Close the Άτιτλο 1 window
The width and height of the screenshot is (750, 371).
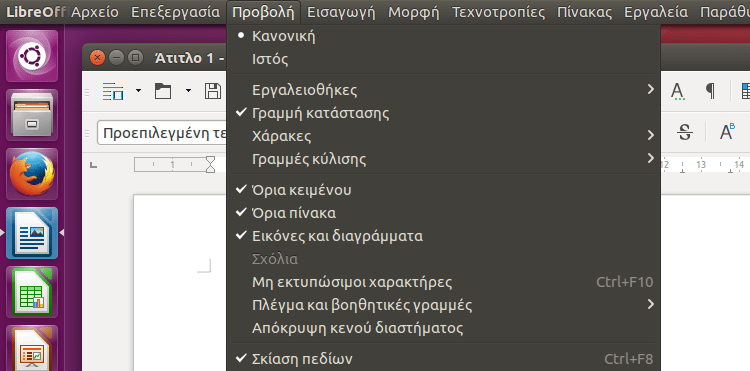tap(98, 58)
